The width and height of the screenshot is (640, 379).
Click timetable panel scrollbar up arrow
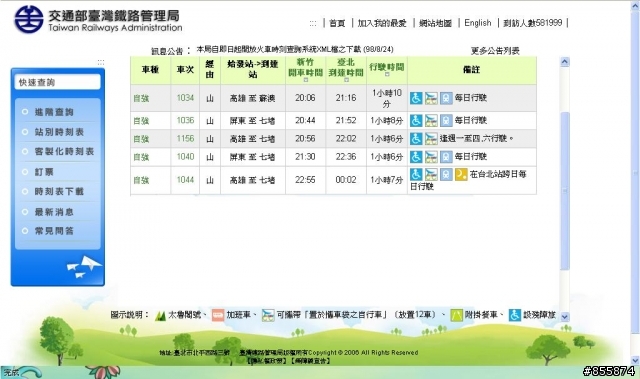[565, 62]
